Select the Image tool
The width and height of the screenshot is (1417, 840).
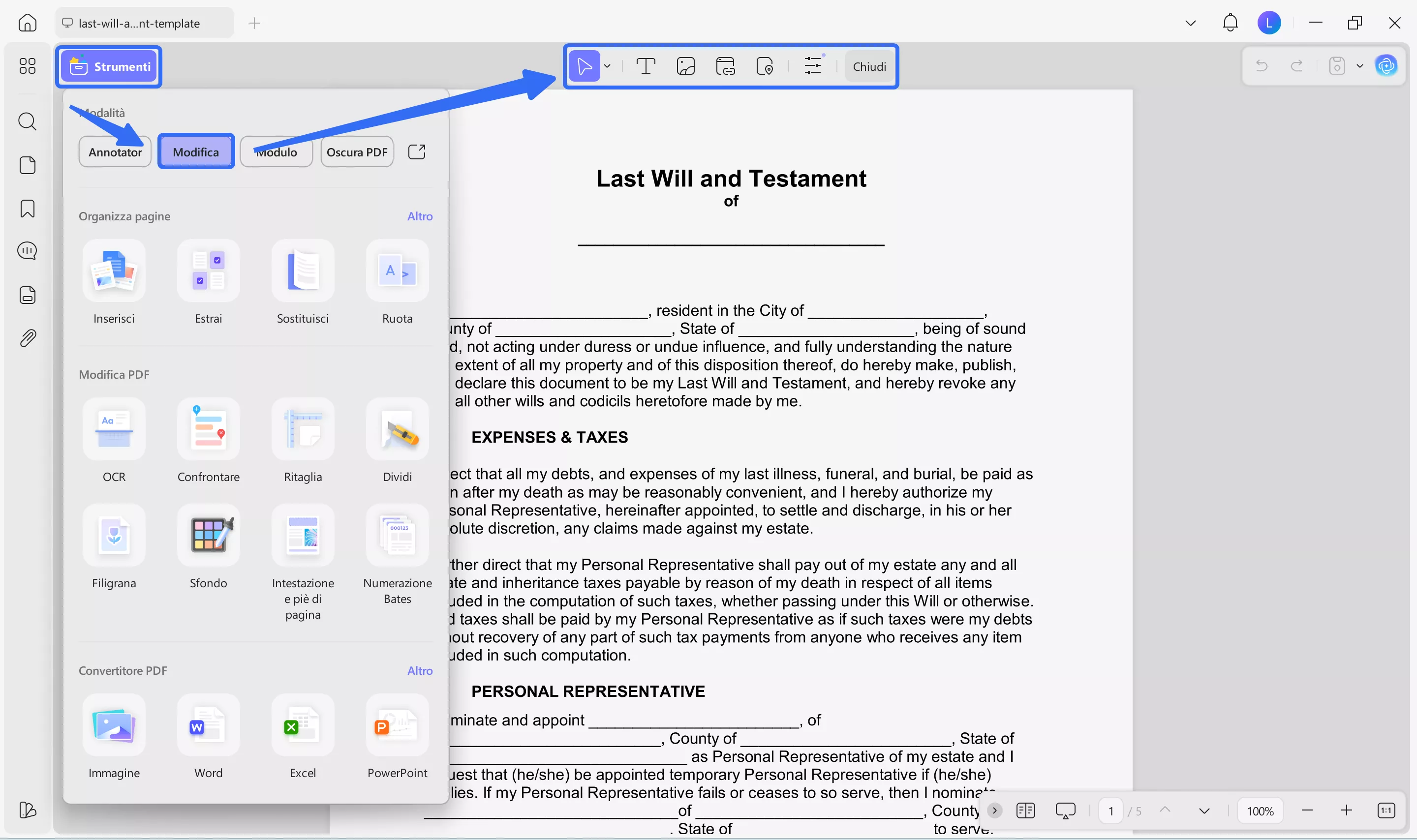[x=685, y=66]
